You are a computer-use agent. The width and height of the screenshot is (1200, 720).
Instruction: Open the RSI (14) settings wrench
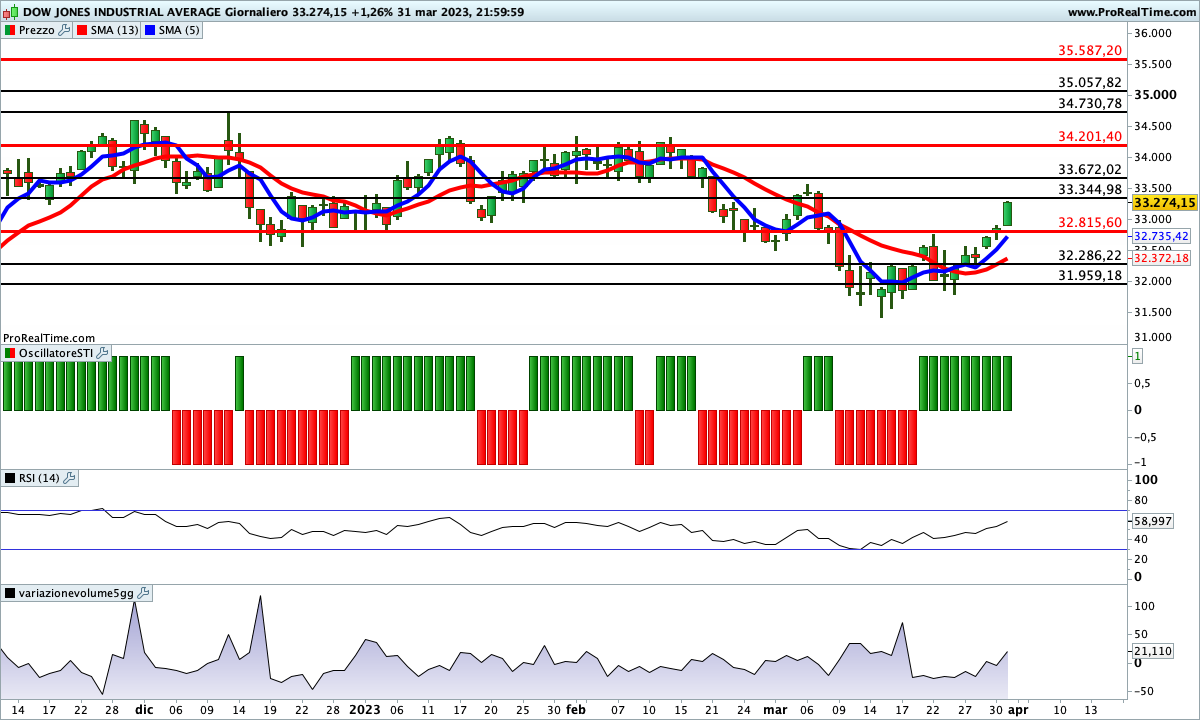pos(70,478)
